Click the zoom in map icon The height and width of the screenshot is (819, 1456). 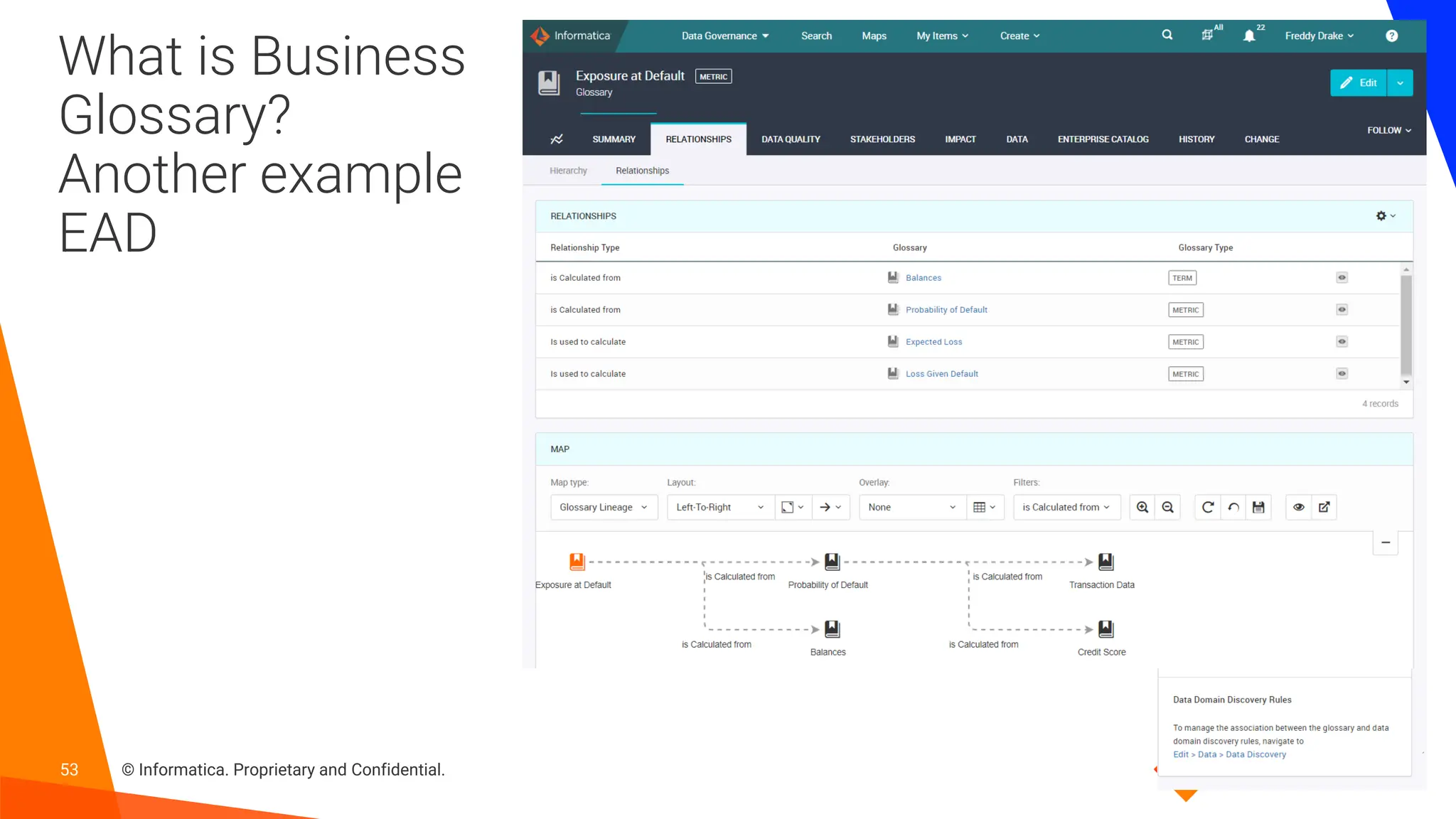coord(1142,507)
